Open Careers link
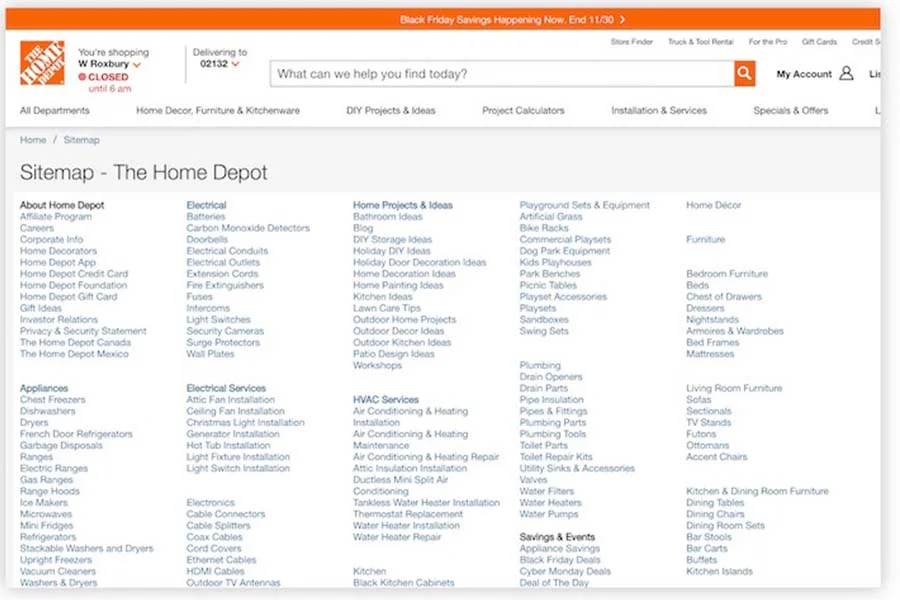The height and width of the screenshot is (600, 900). pos(37,228)
